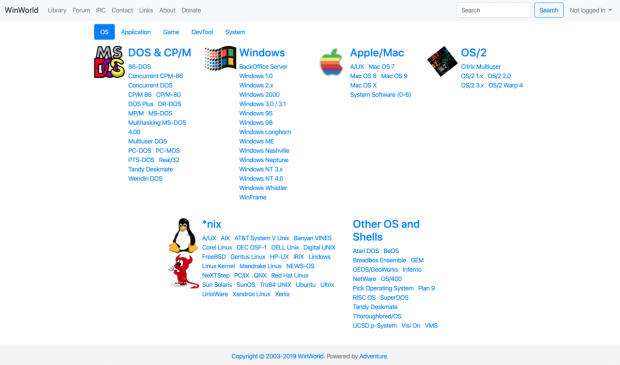Switch to the System tab
620x365 pixels.
pyautogui.click(x=235, y=32)
